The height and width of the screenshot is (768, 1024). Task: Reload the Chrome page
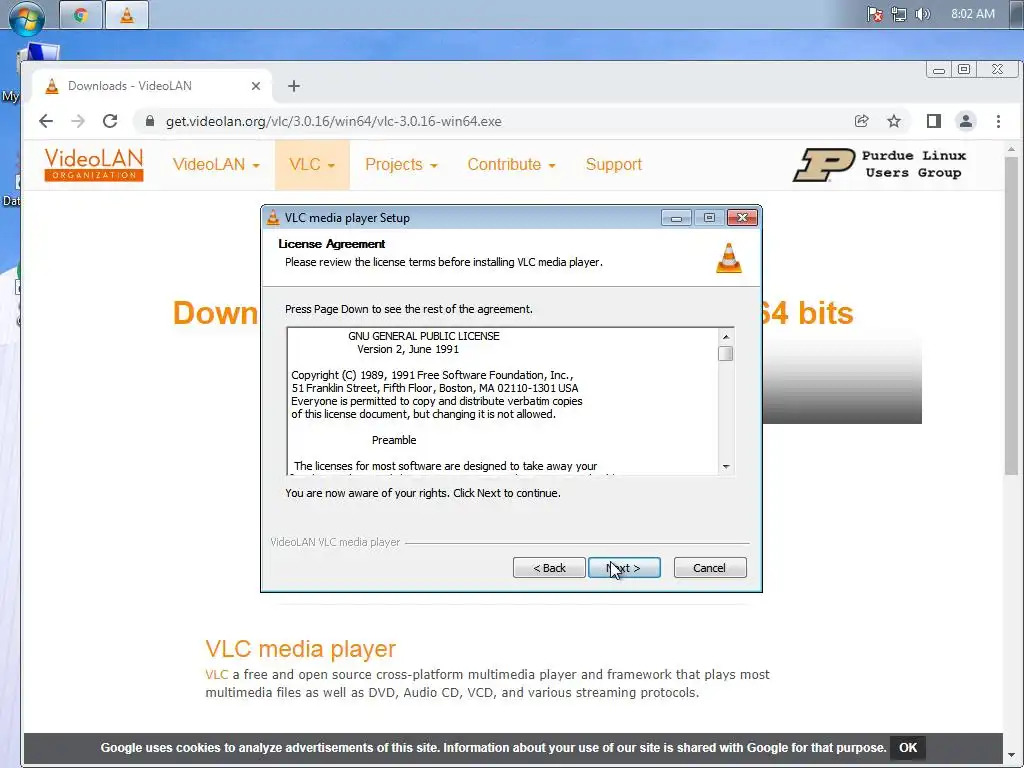coord(110,121)
